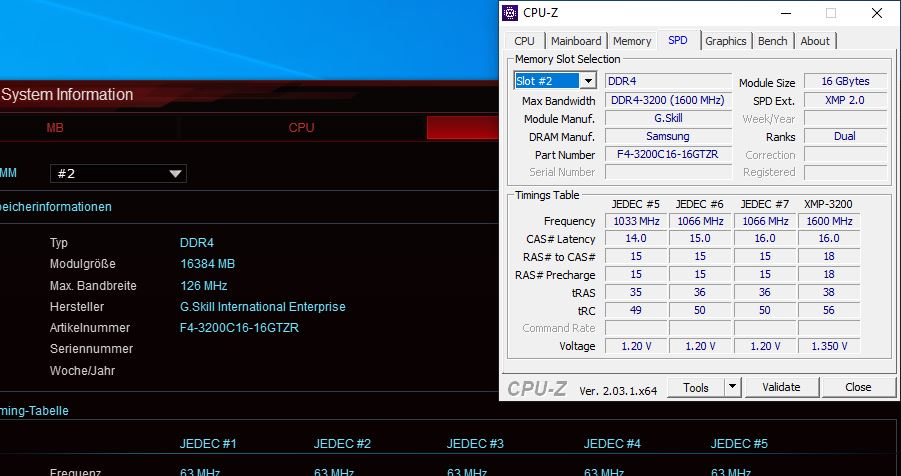Select the SPD tab in CPU-Z

pyautogui.click(x=677, y=40)
